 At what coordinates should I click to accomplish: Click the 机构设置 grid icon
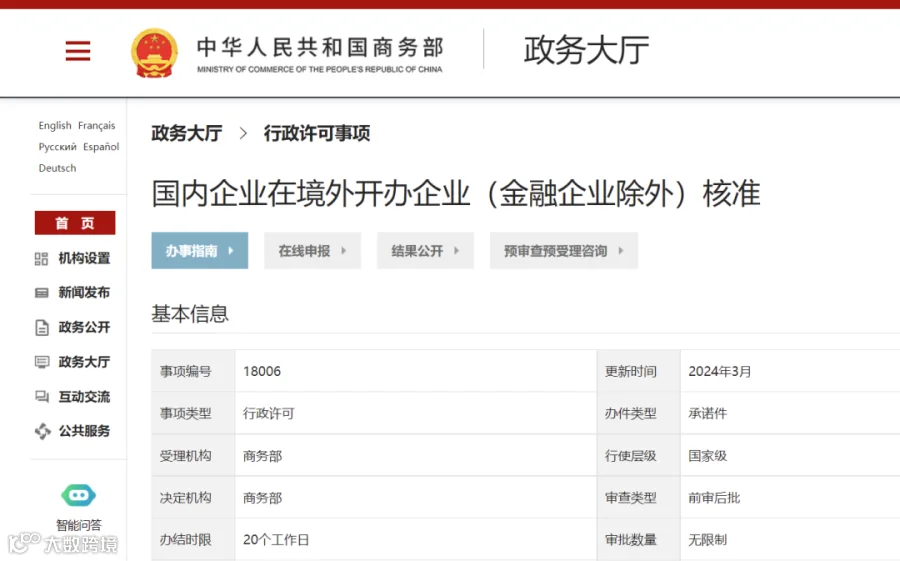[x=41, y=259]
